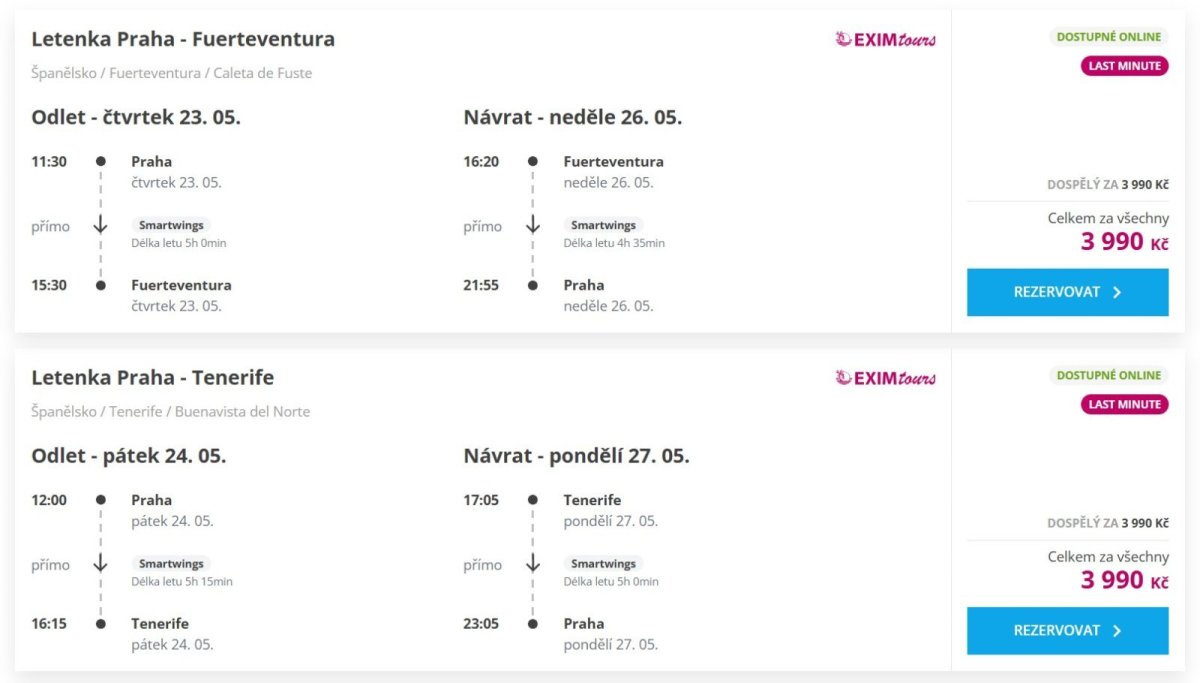Click arrow icon in Fuerteventura Rezervovat button

point(1117,293)
